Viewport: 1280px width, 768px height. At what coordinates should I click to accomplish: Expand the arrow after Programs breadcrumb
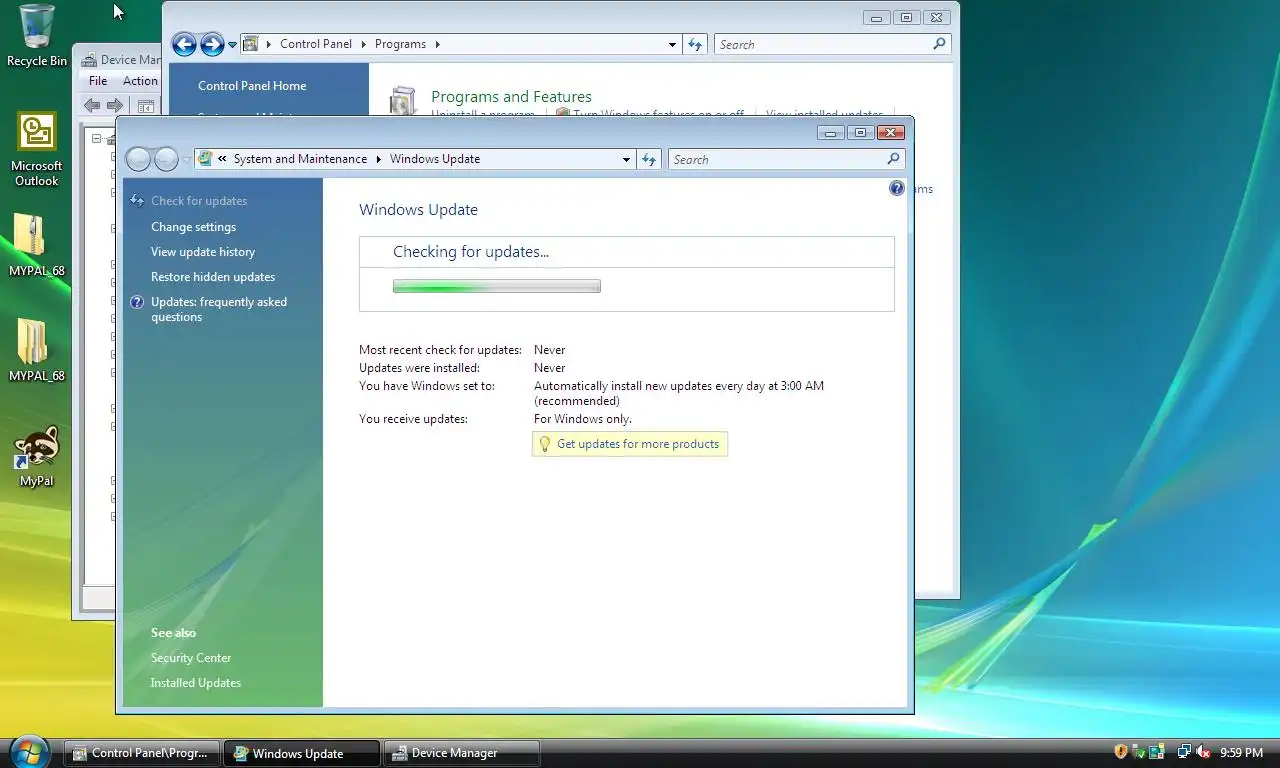coord(438,44)
